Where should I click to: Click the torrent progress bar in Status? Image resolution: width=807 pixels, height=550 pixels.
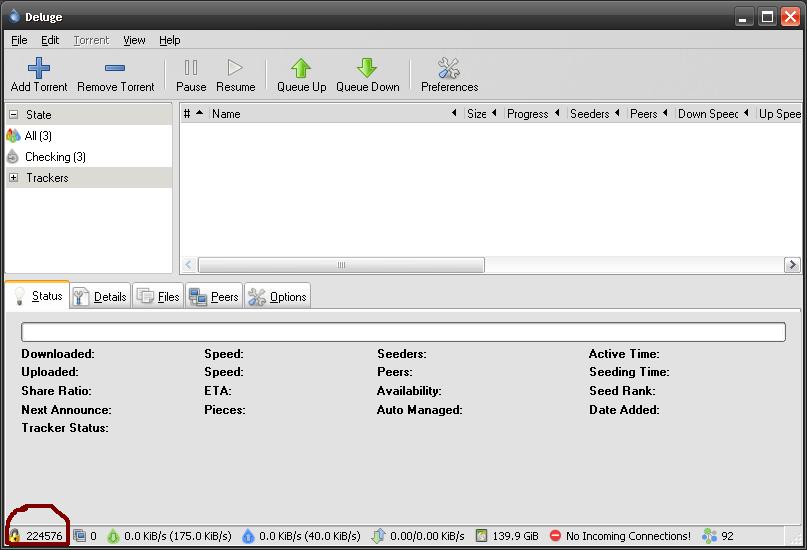click(404, 332)
